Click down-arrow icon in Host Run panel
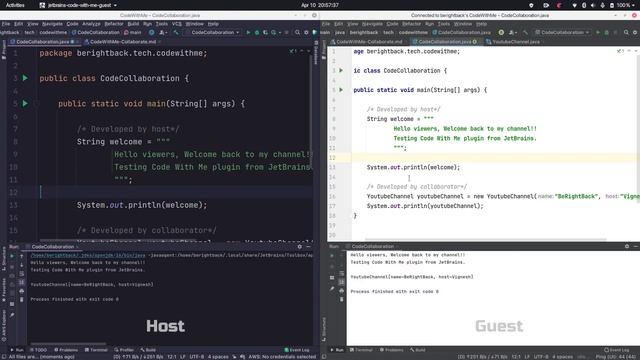 22,265
